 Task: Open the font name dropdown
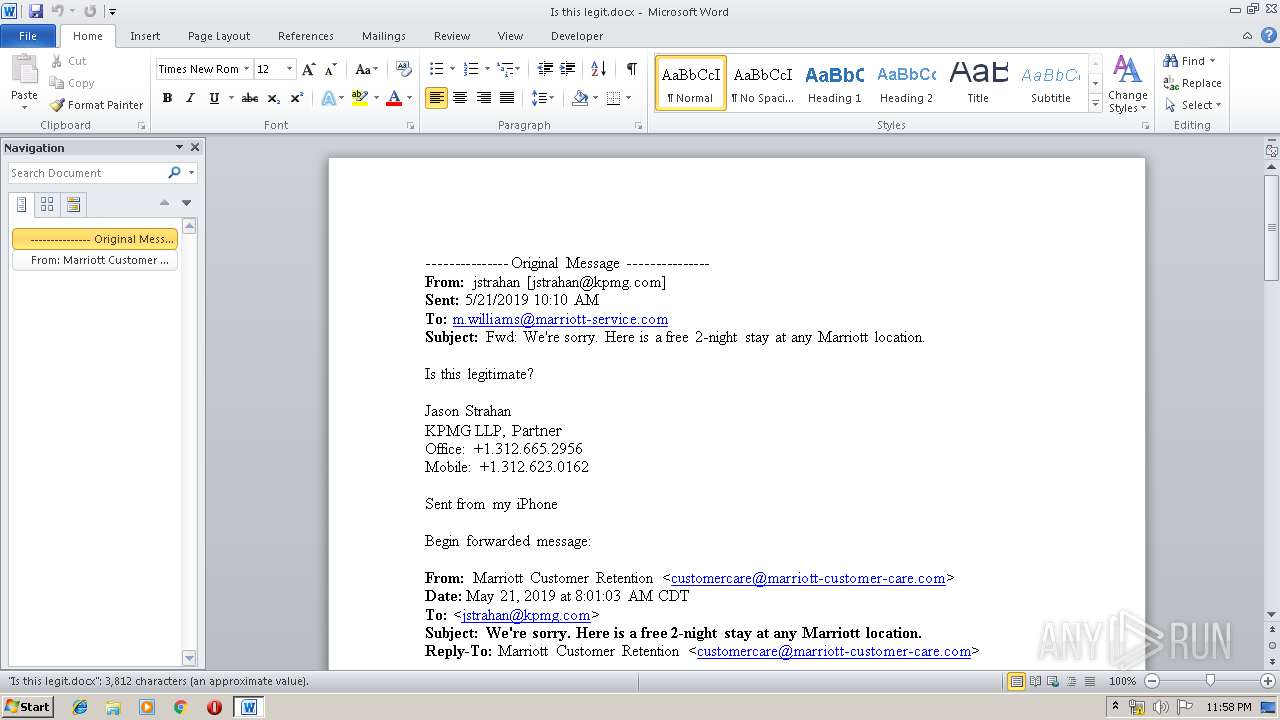[x=246, y=69]
